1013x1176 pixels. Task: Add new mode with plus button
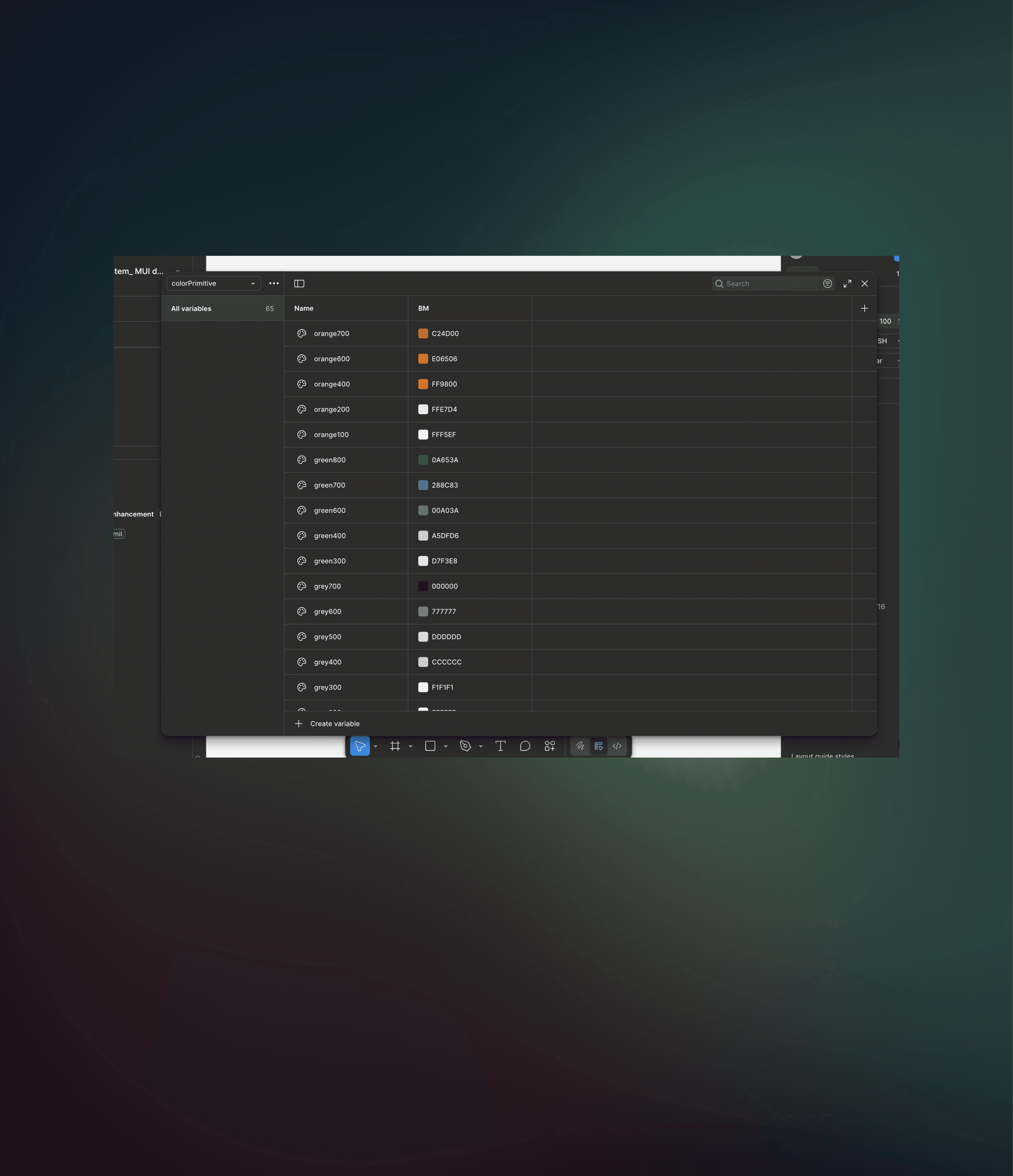coord(864,308)
